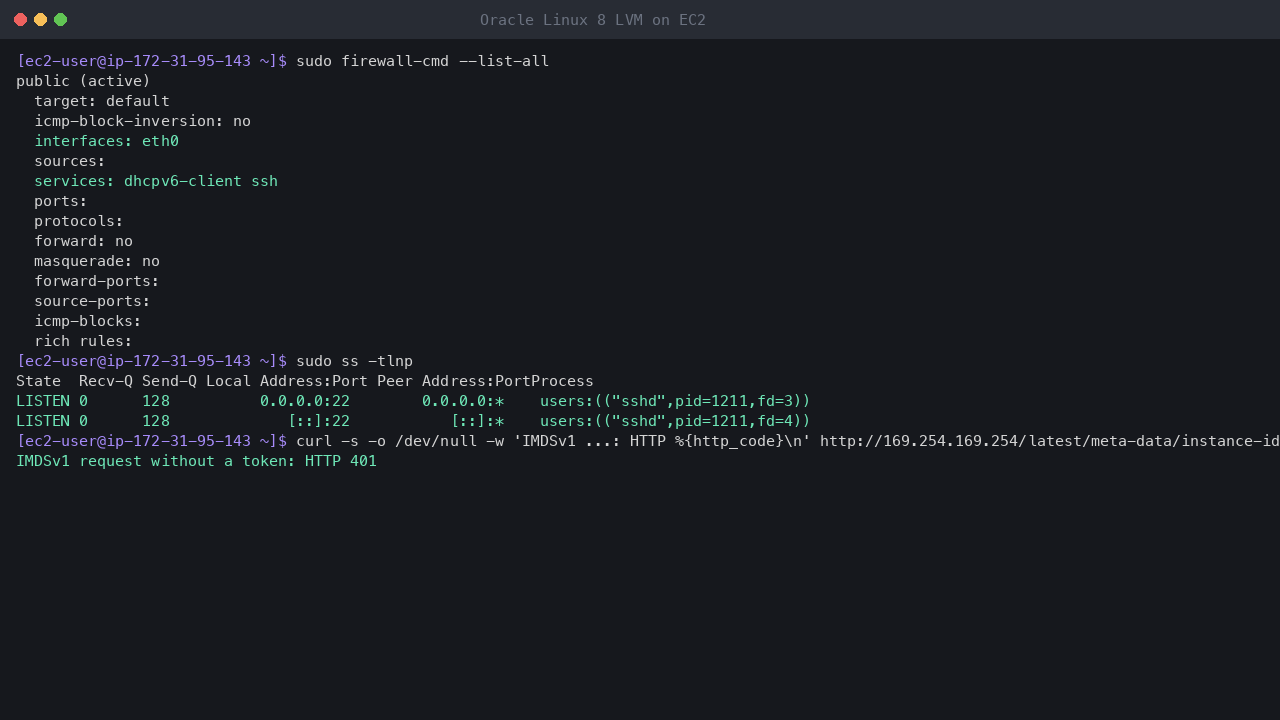Click the 'source-ports:' line
This screenshot has width=1280, height=720.
tap(92, 301)
